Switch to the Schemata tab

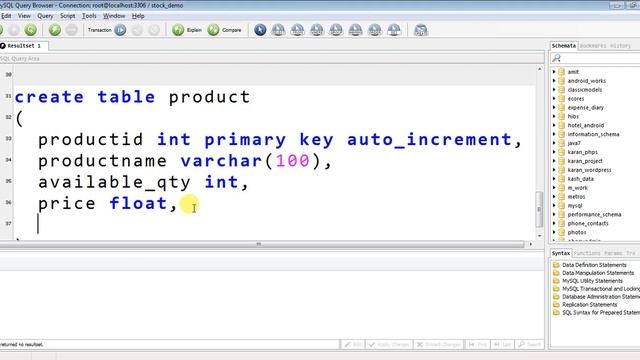(x=564, y=46)
